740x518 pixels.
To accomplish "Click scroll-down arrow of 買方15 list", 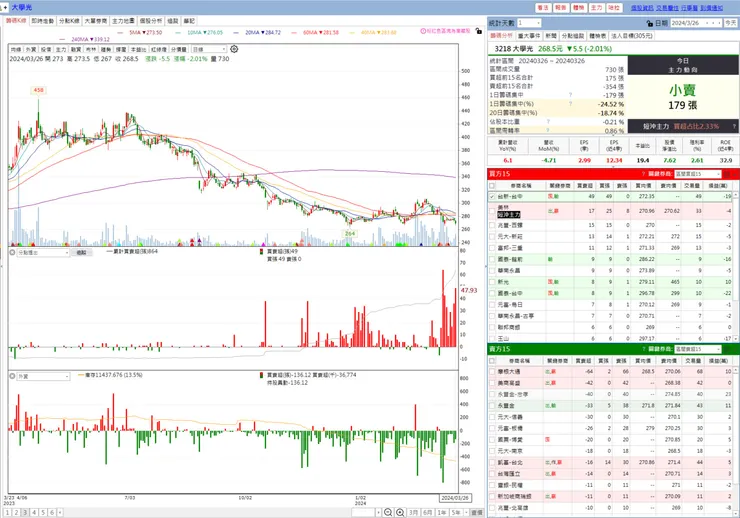I will coord(737,339).
